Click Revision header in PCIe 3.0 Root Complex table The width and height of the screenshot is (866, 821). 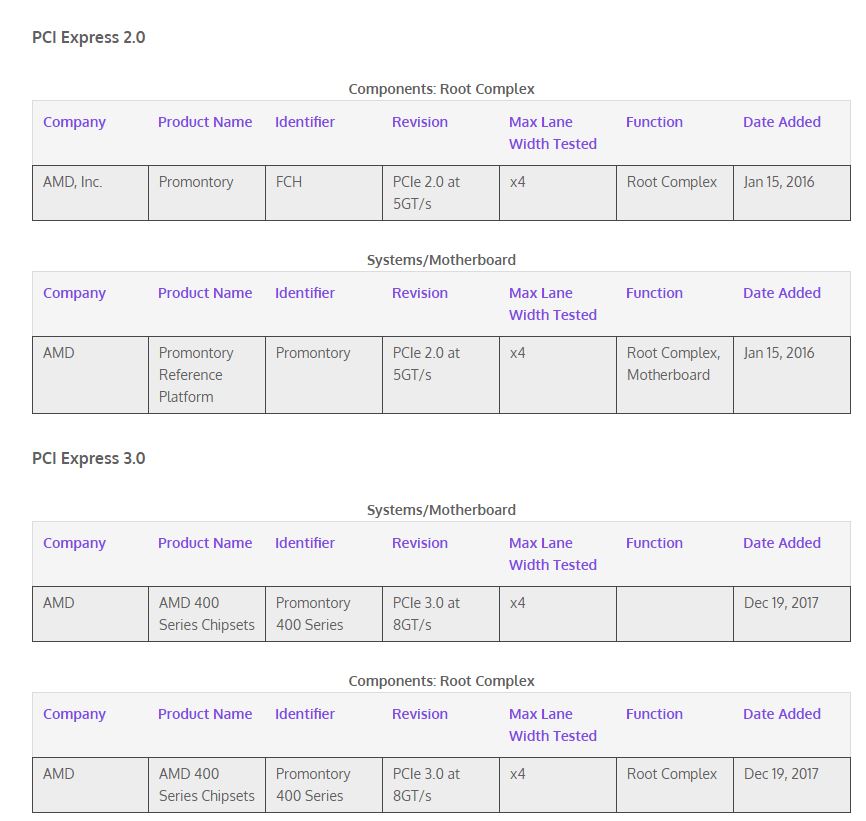pyautogui.click(x=420, y=714)
